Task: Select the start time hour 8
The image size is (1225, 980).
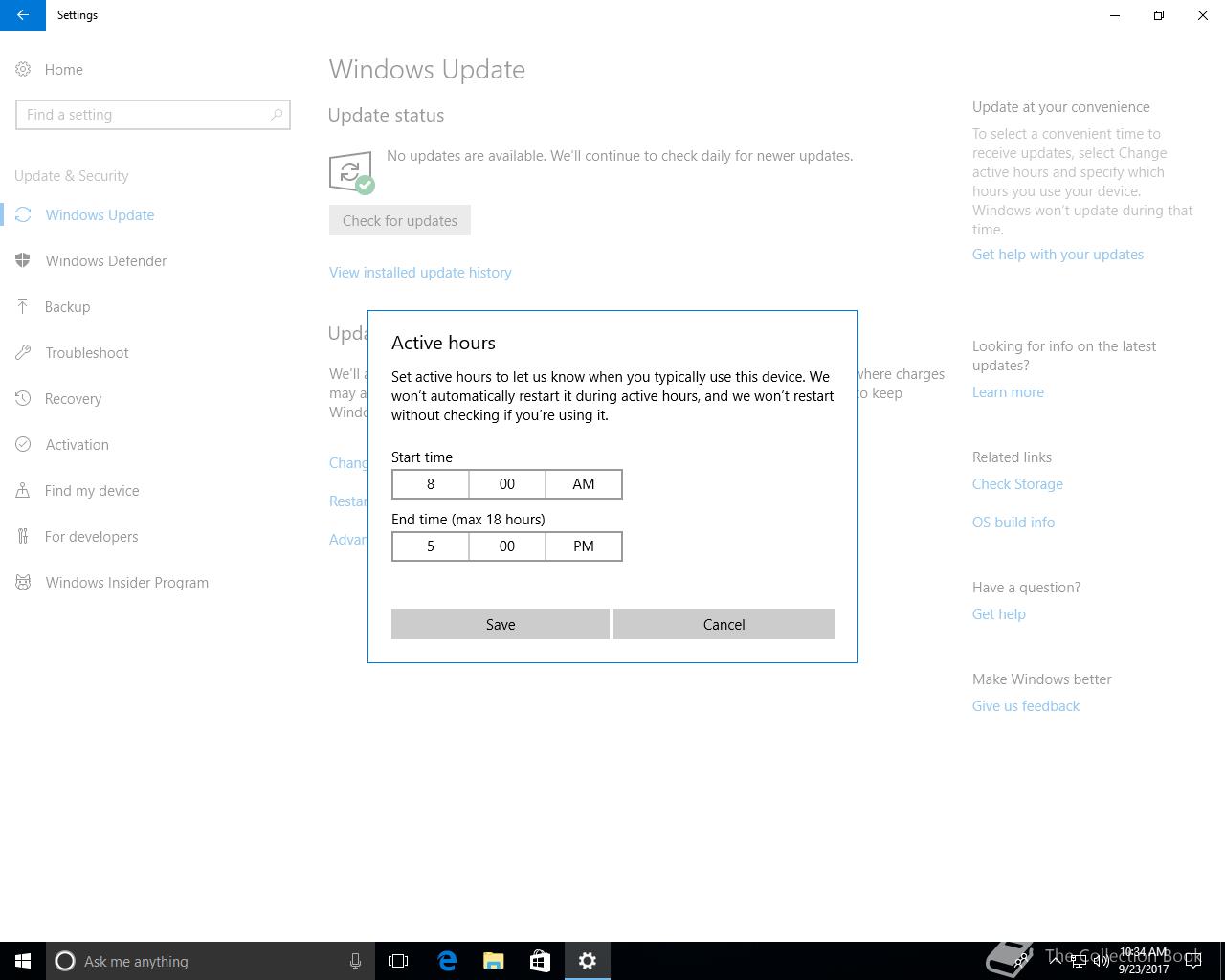Action: point(431,484)
